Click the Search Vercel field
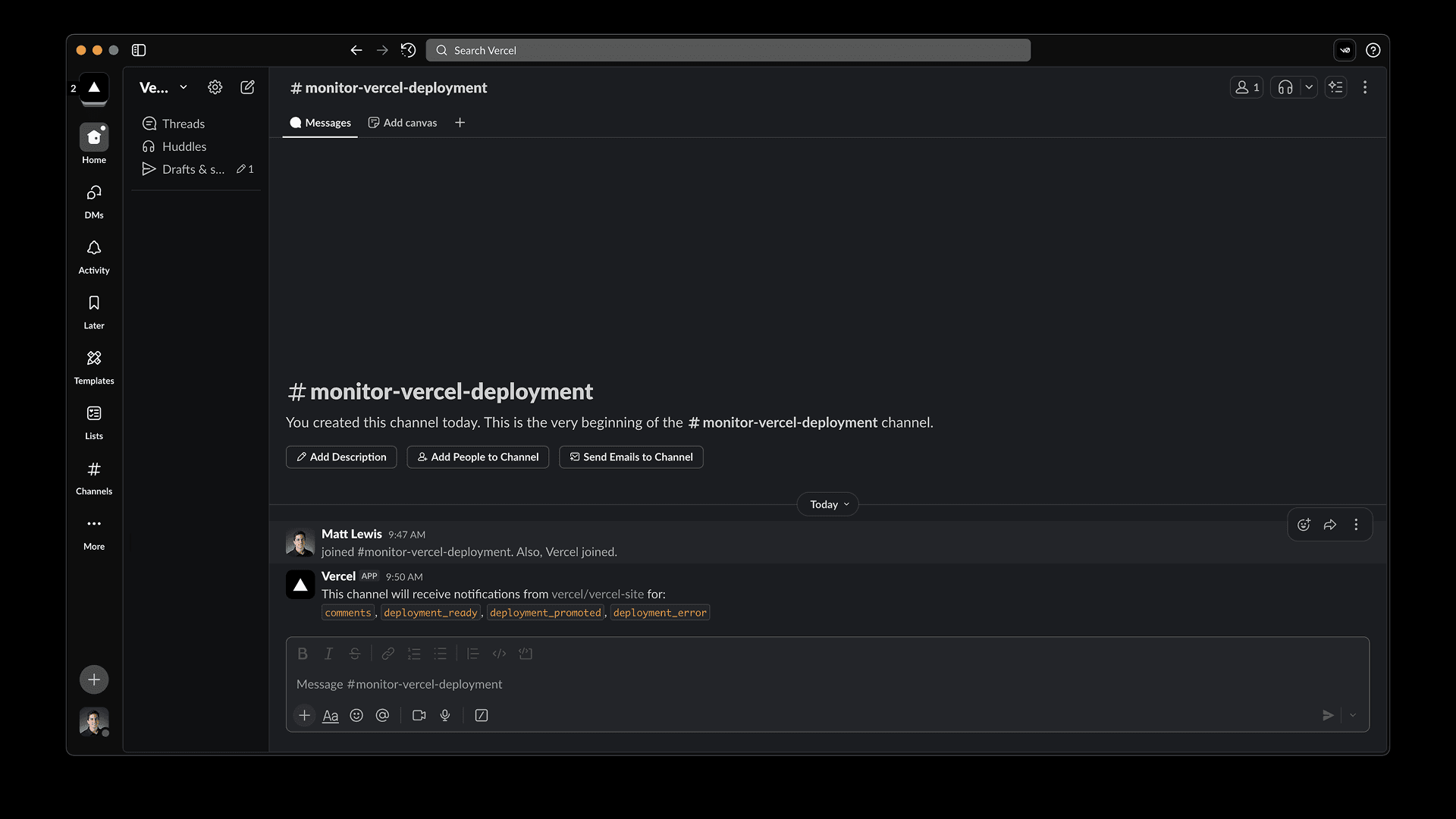1456x819 pixels. (728, 50)
